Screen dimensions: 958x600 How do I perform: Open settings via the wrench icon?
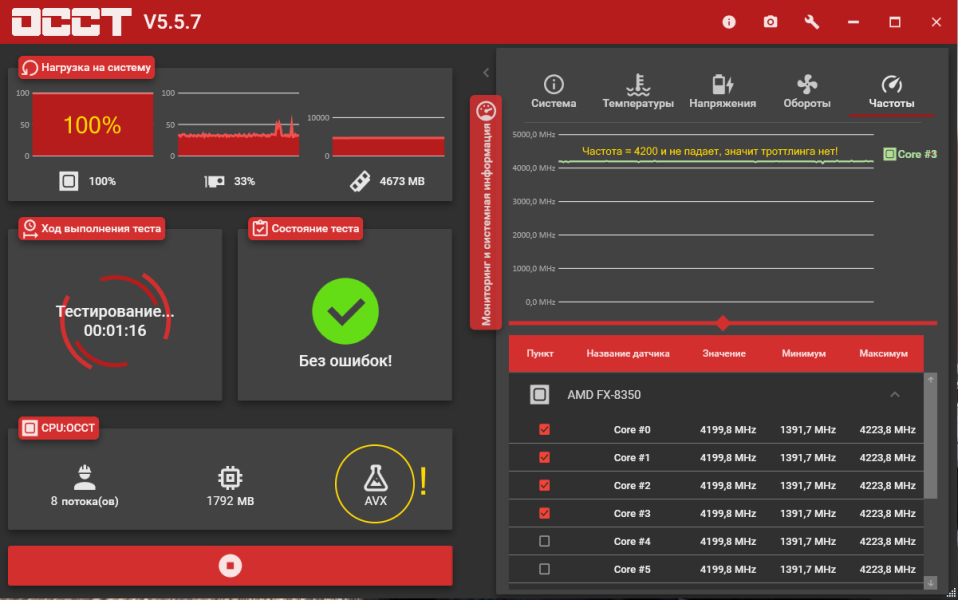pos(811,22)
